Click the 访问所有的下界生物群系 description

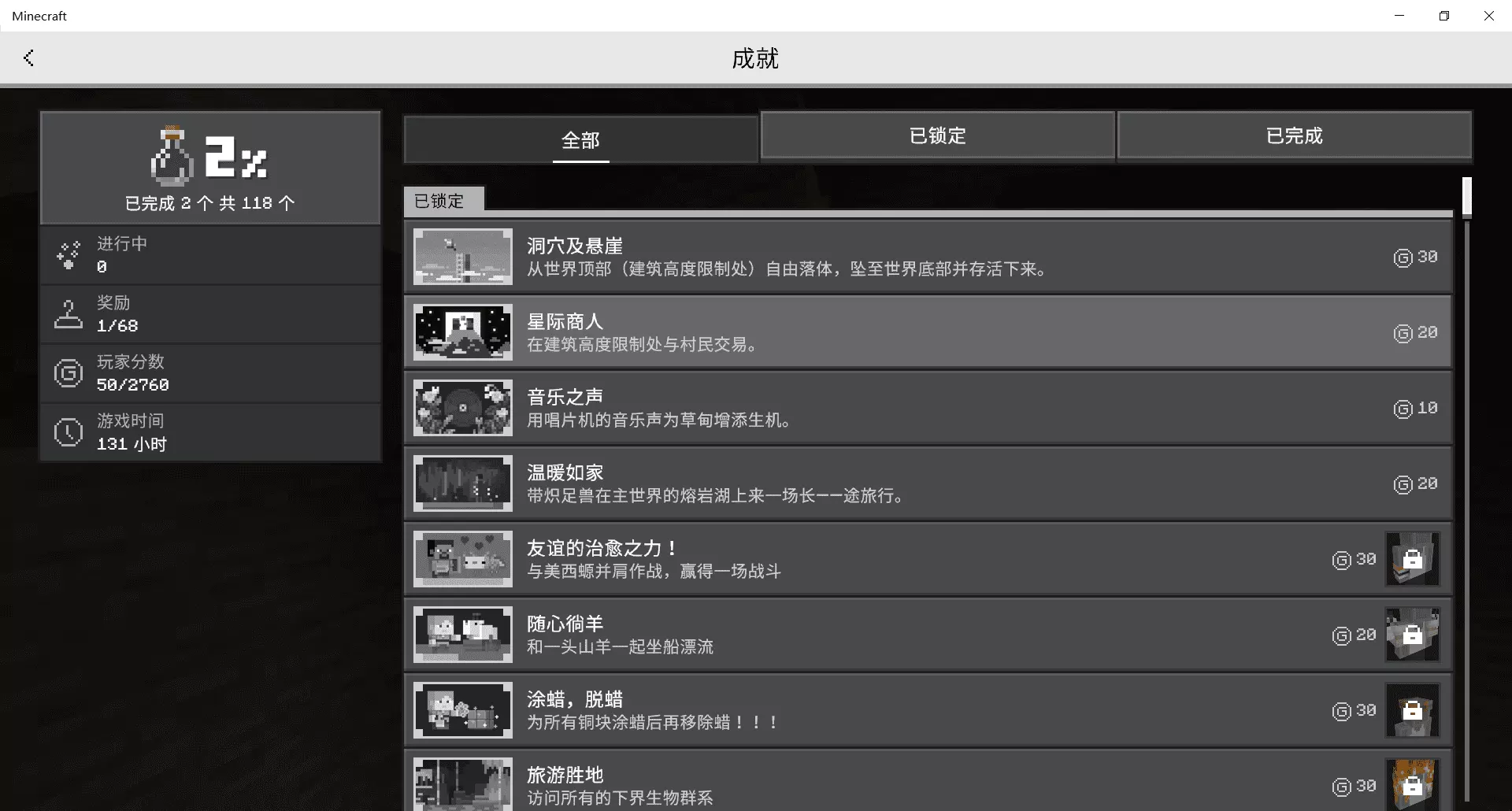point(620,798)
